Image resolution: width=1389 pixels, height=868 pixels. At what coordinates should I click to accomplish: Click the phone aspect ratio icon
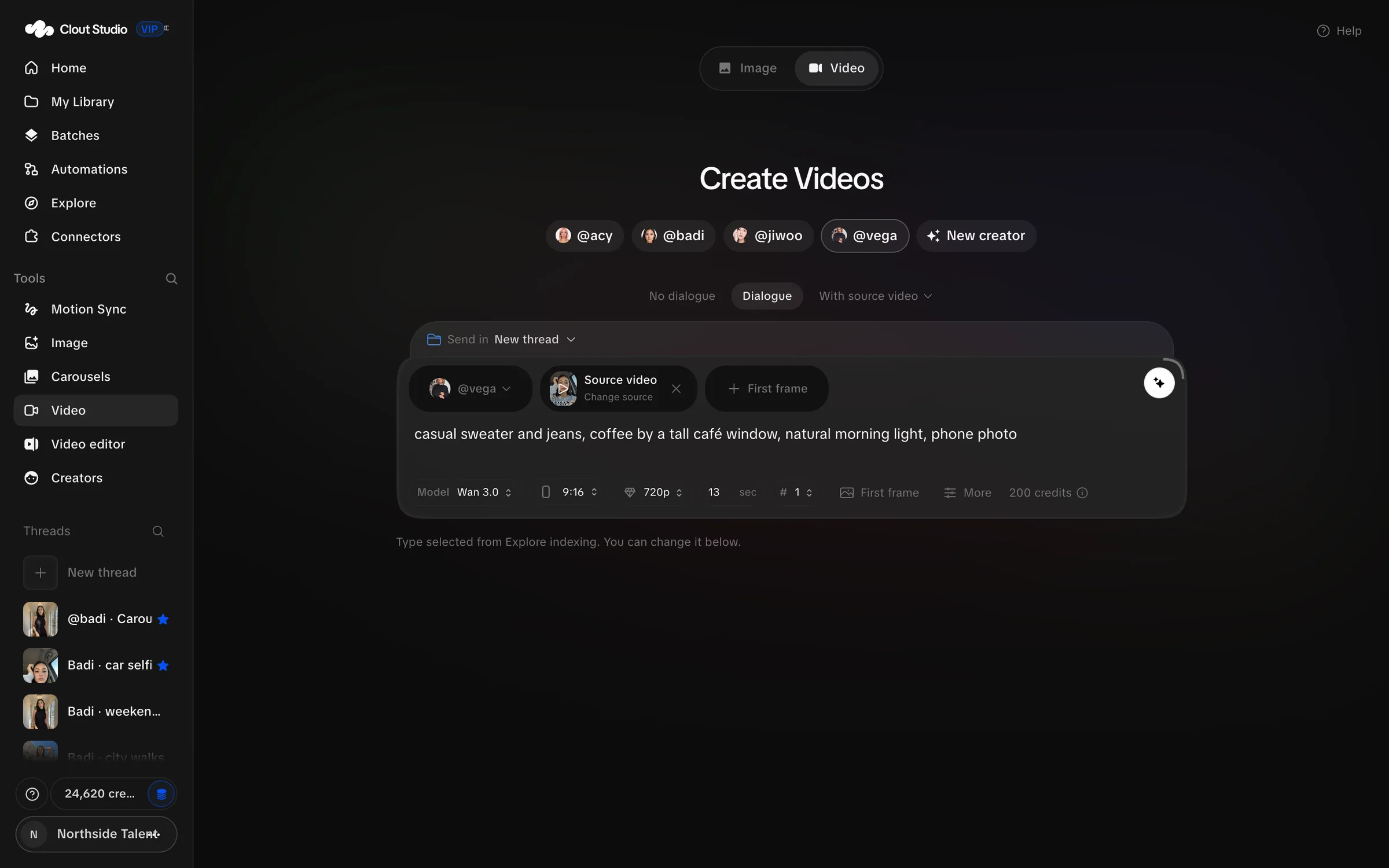[546, 492]
